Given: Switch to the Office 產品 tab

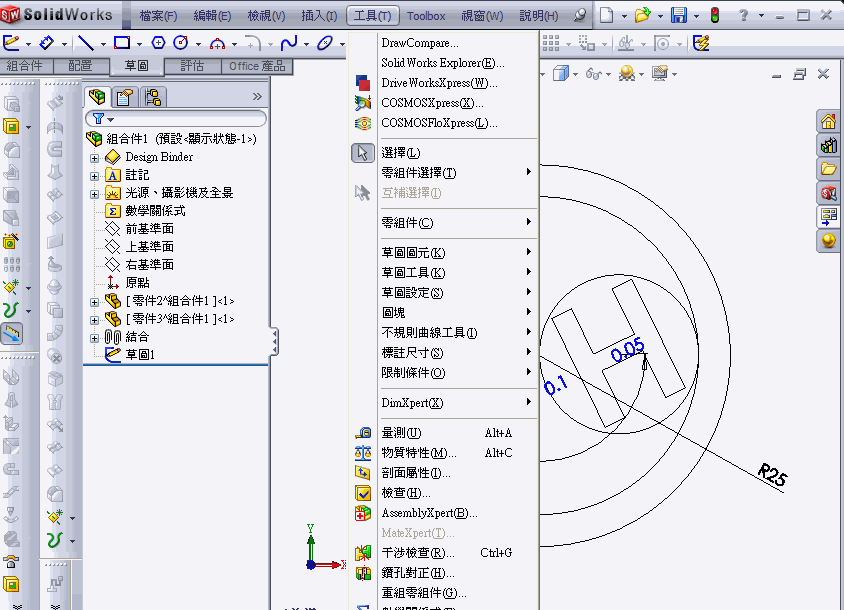Looking at the screenshot, I should coord(257,66).
